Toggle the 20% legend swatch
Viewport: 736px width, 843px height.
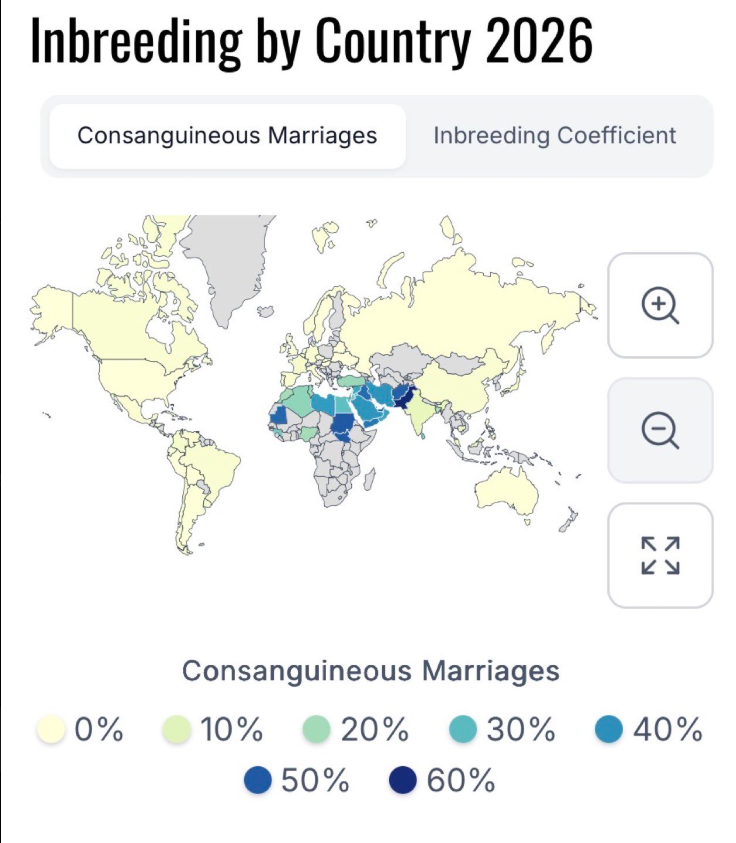[317, 730]
